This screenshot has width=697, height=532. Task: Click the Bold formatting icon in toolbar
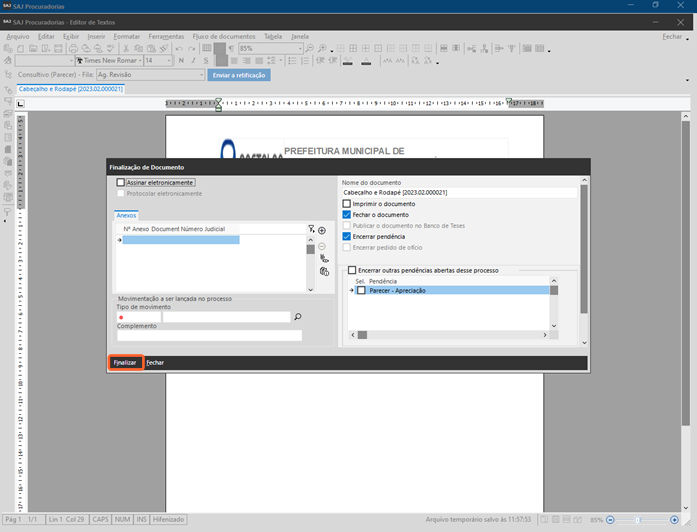(181, 61)
